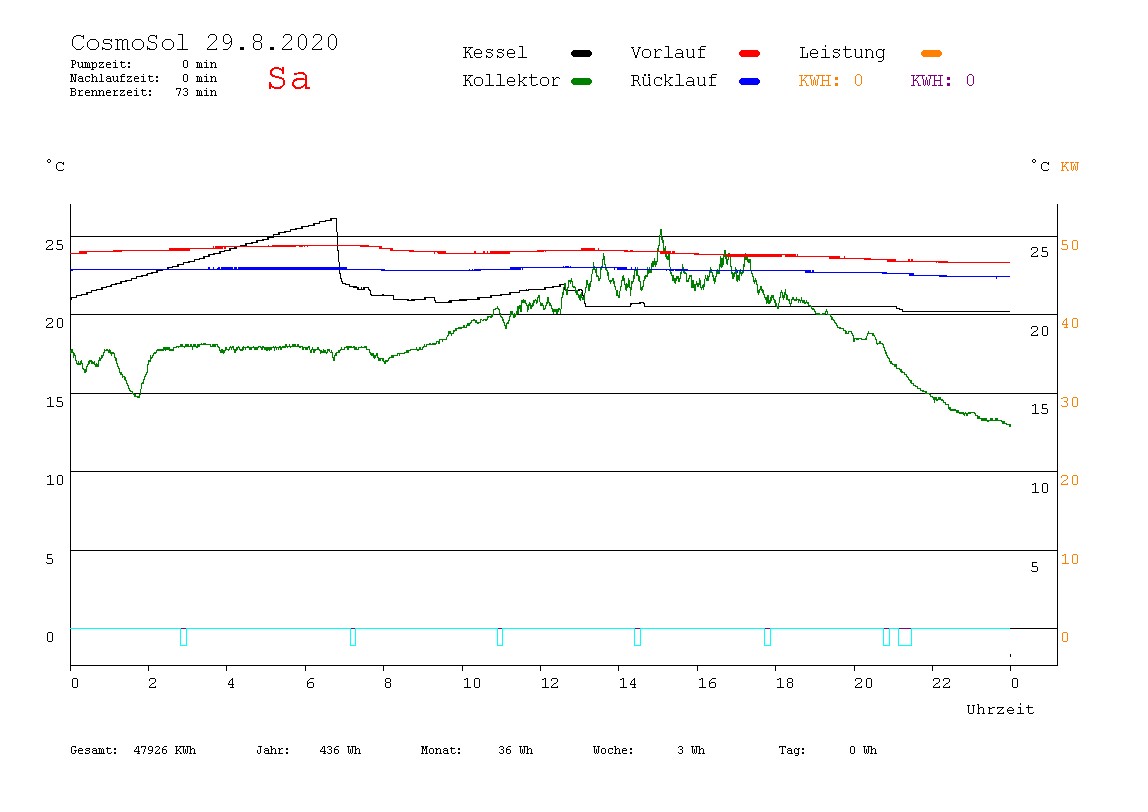The image size is (1148, 812).
Task: Click the orange 'KW' axis unit label
Action: (x=1070, y=167)
